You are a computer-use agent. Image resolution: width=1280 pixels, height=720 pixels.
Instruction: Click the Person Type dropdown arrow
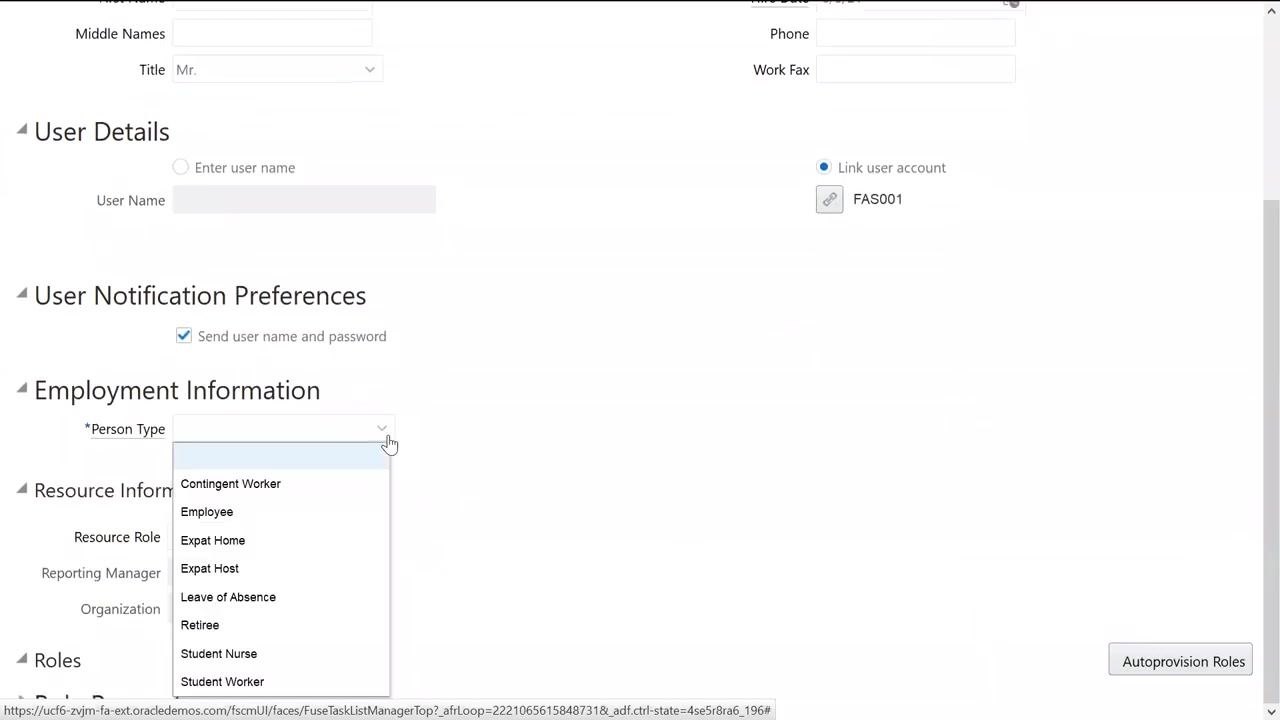point(381,429)
